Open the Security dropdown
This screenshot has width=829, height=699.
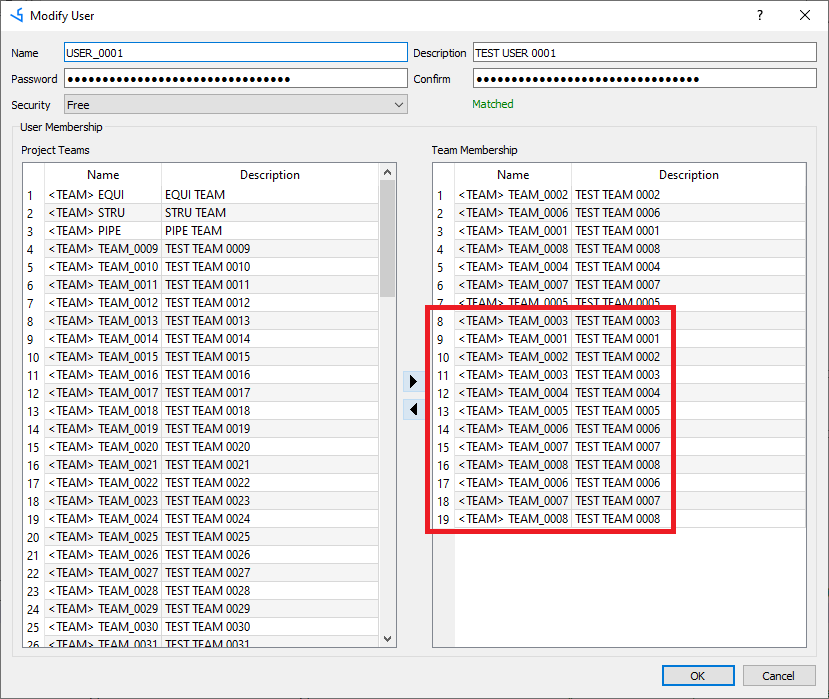click(237, 104)
